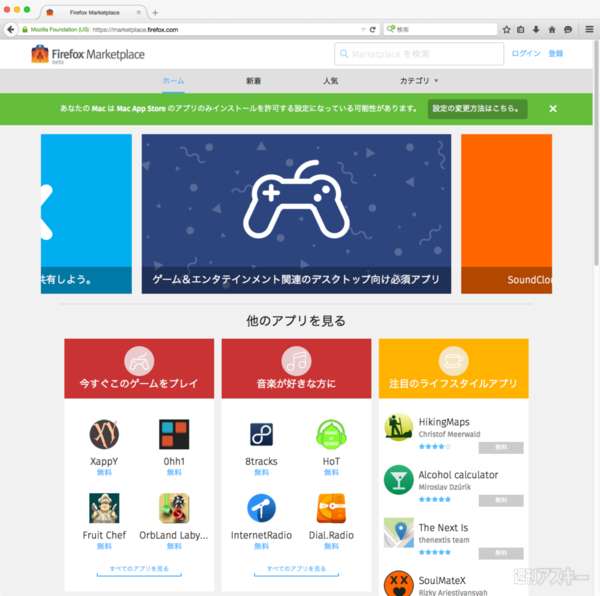Image resolution: width=600 pixels, height=596 pixels.
Task: Open The Next Is map icon
Action: [x=399, y=532]
